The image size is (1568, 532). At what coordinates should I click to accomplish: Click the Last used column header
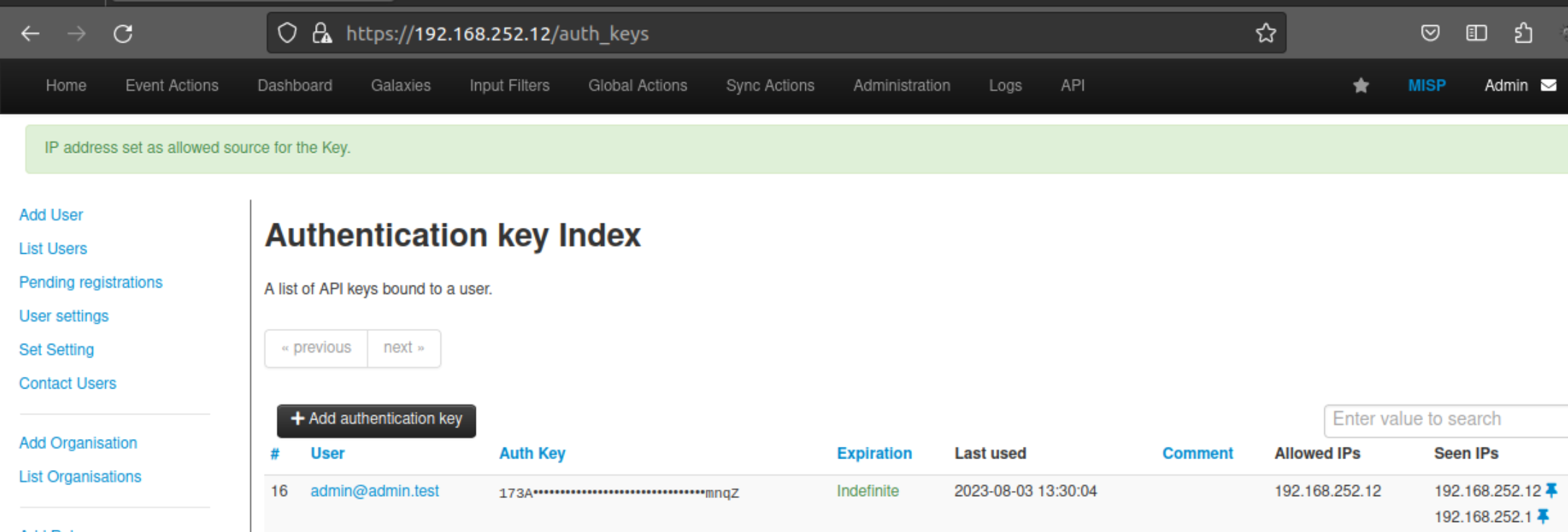(x=991, y=453)
